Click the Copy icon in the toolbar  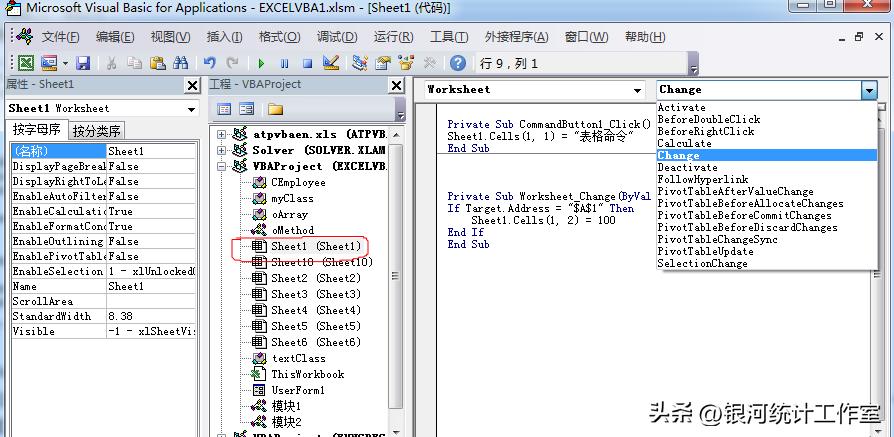coord(135,63)
